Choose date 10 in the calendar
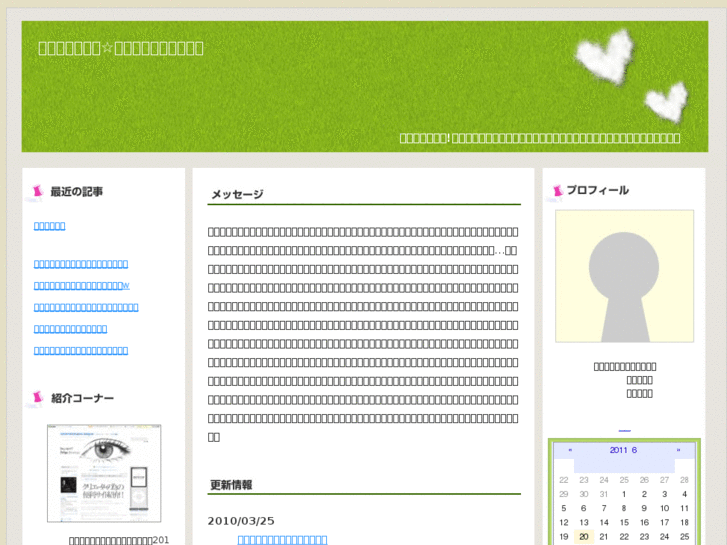Screen dimensions: 727x545 tap(664, 508)
